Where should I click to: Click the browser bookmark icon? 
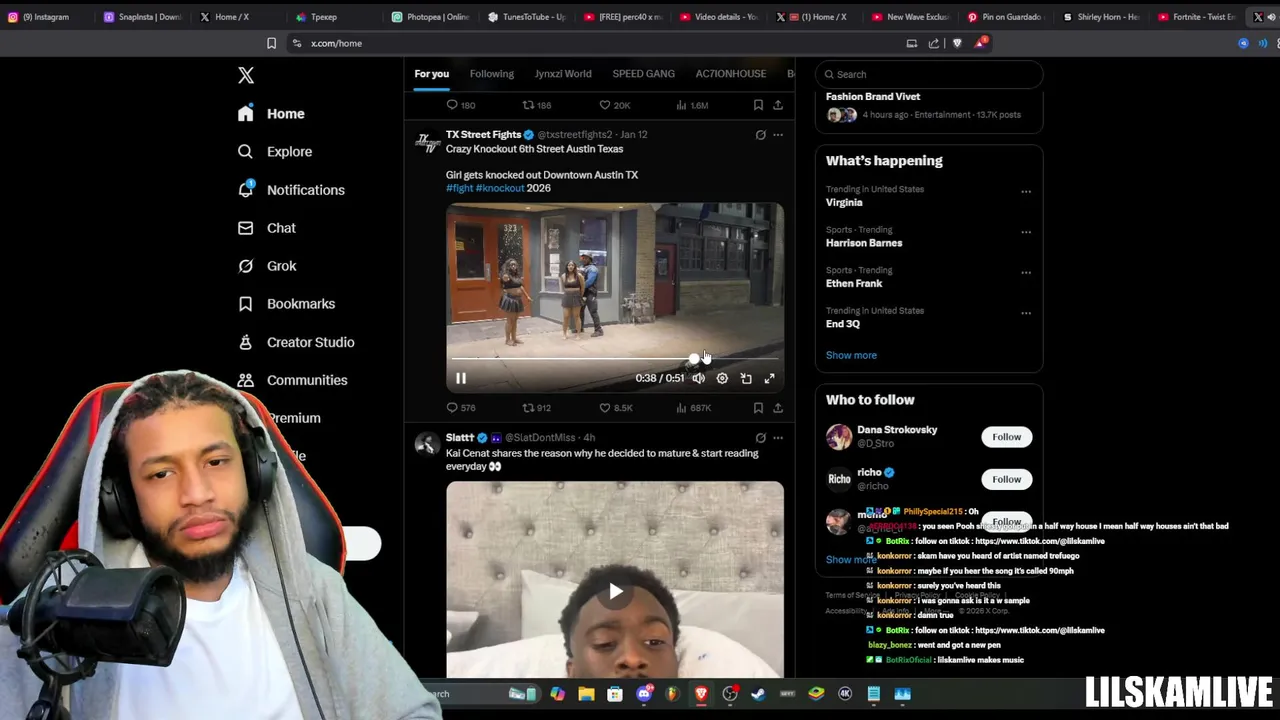tap(271, 43)
